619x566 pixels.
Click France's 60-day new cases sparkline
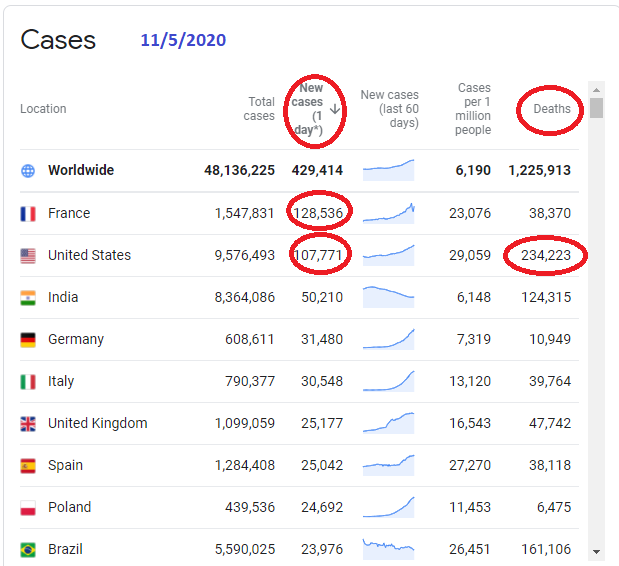point(388,212)
